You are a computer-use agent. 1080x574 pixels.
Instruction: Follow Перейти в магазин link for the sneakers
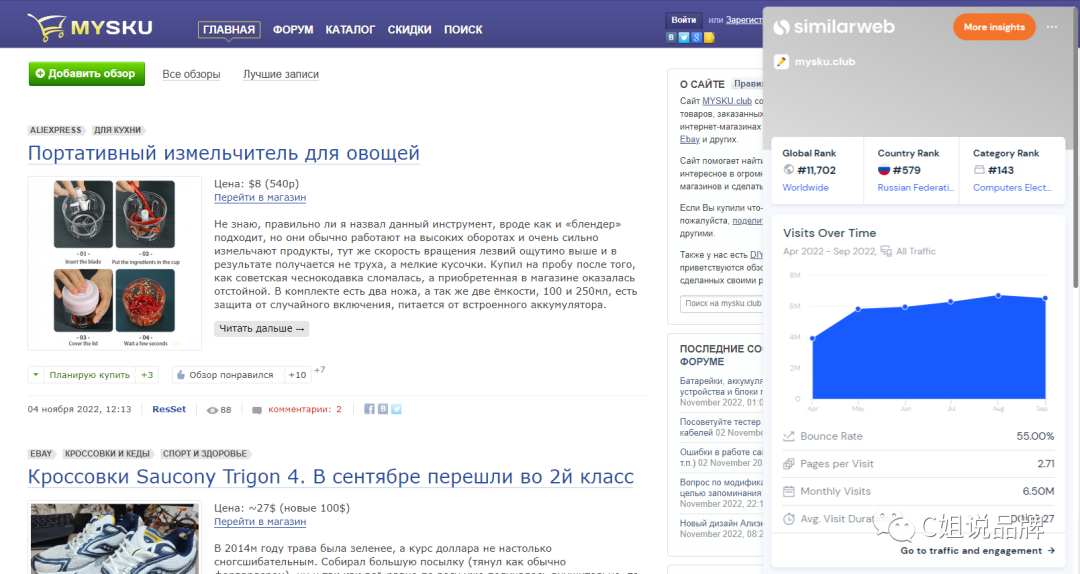pyautogui.click(x=260, y=522)
